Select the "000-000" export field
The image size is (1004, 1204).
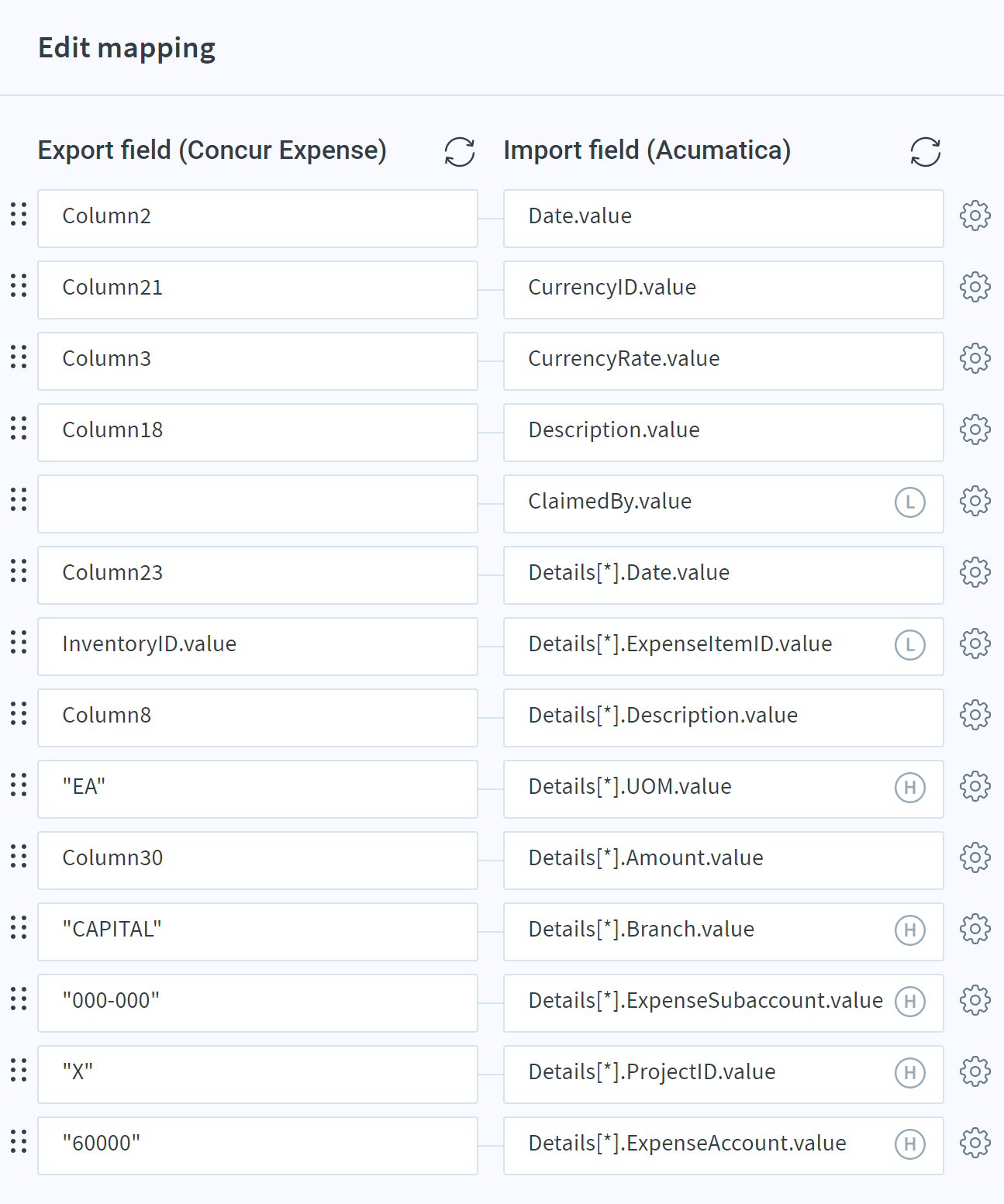coord(257,1003)
